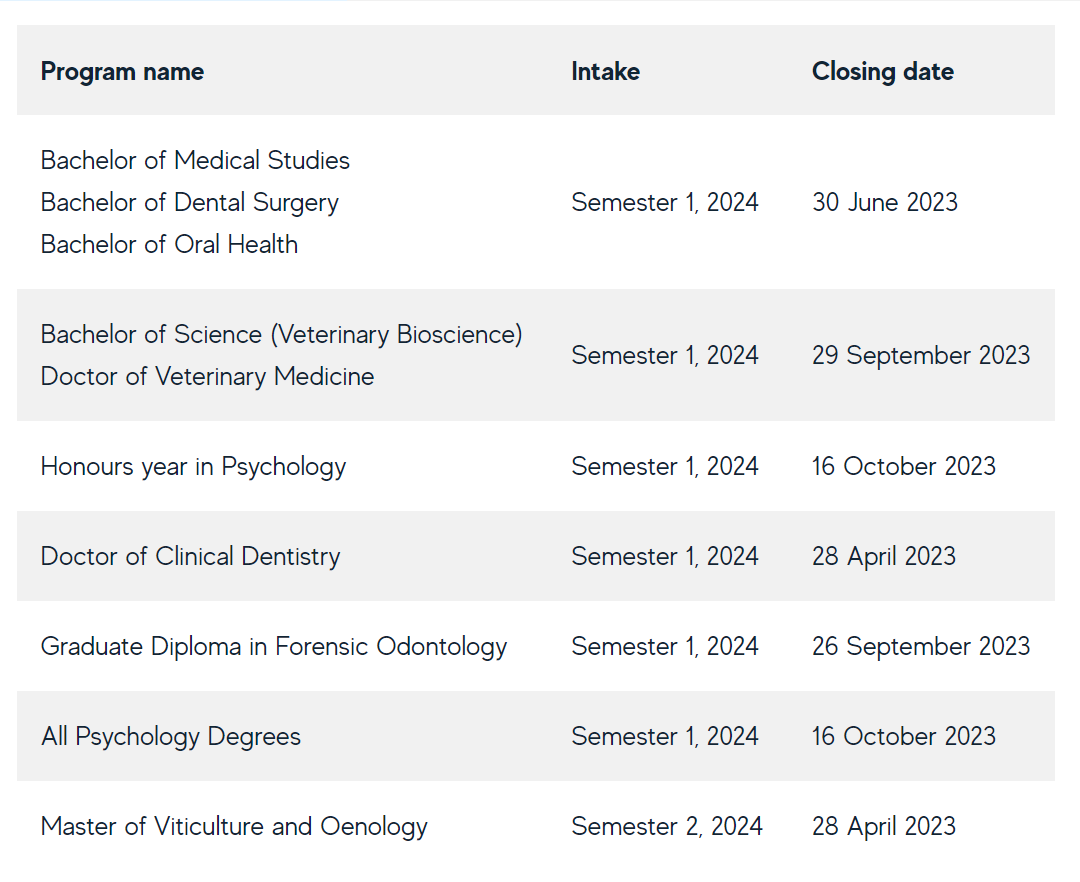Click intake cell for Honours year in Psychology
1080x882 pixels.
tap(664, 466)
